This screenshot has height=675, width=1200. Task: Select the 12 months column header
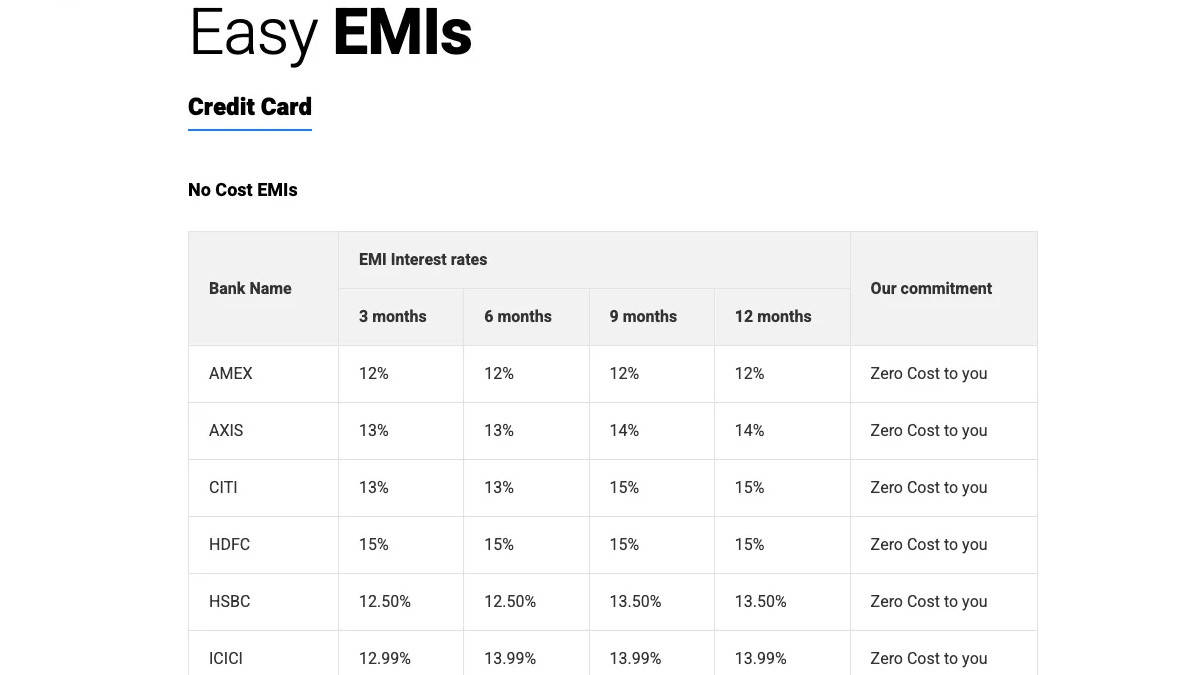[x=773, y=317]
